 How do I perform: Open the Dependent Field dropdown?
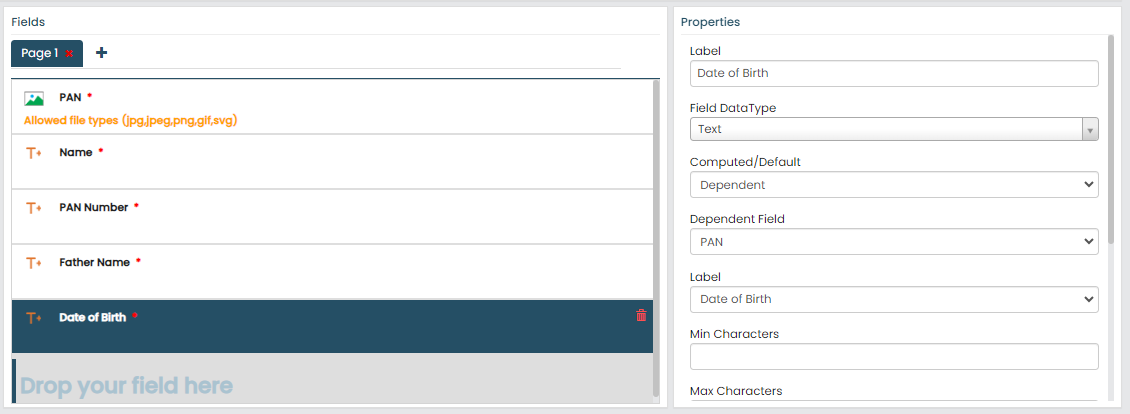(x=894, y=242)
